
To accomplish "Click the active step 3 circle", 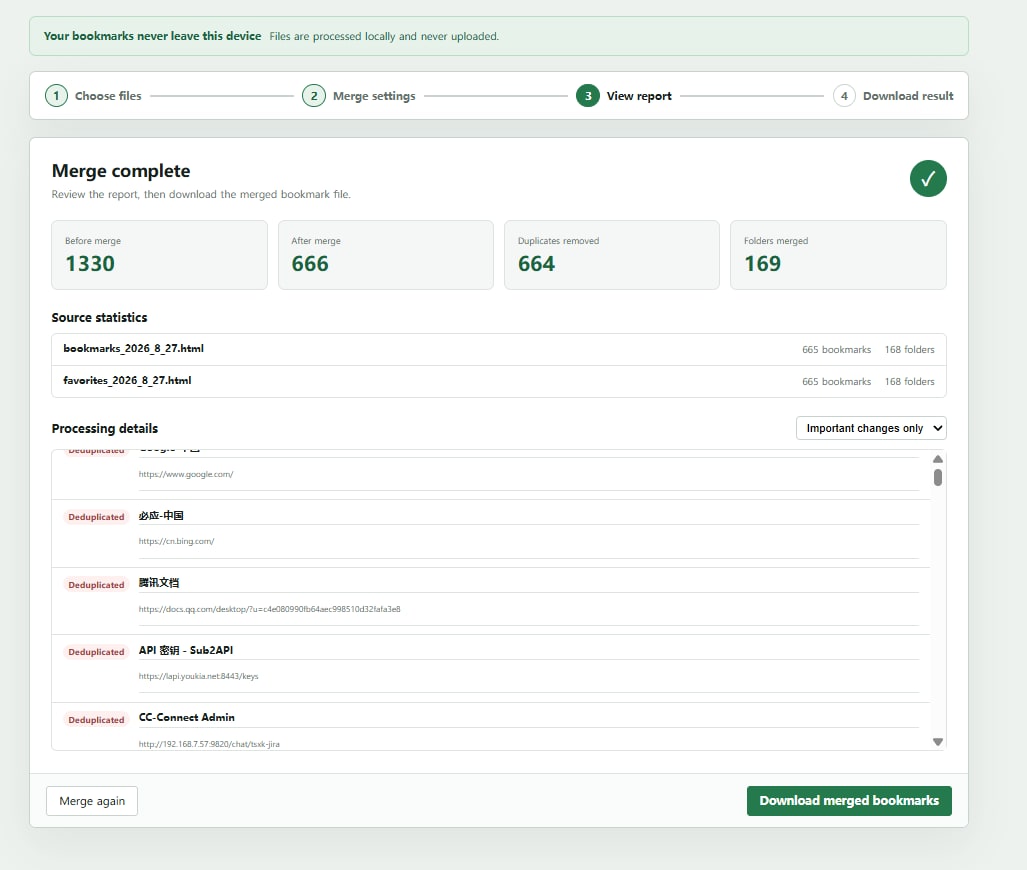I will tap(588, 96).
